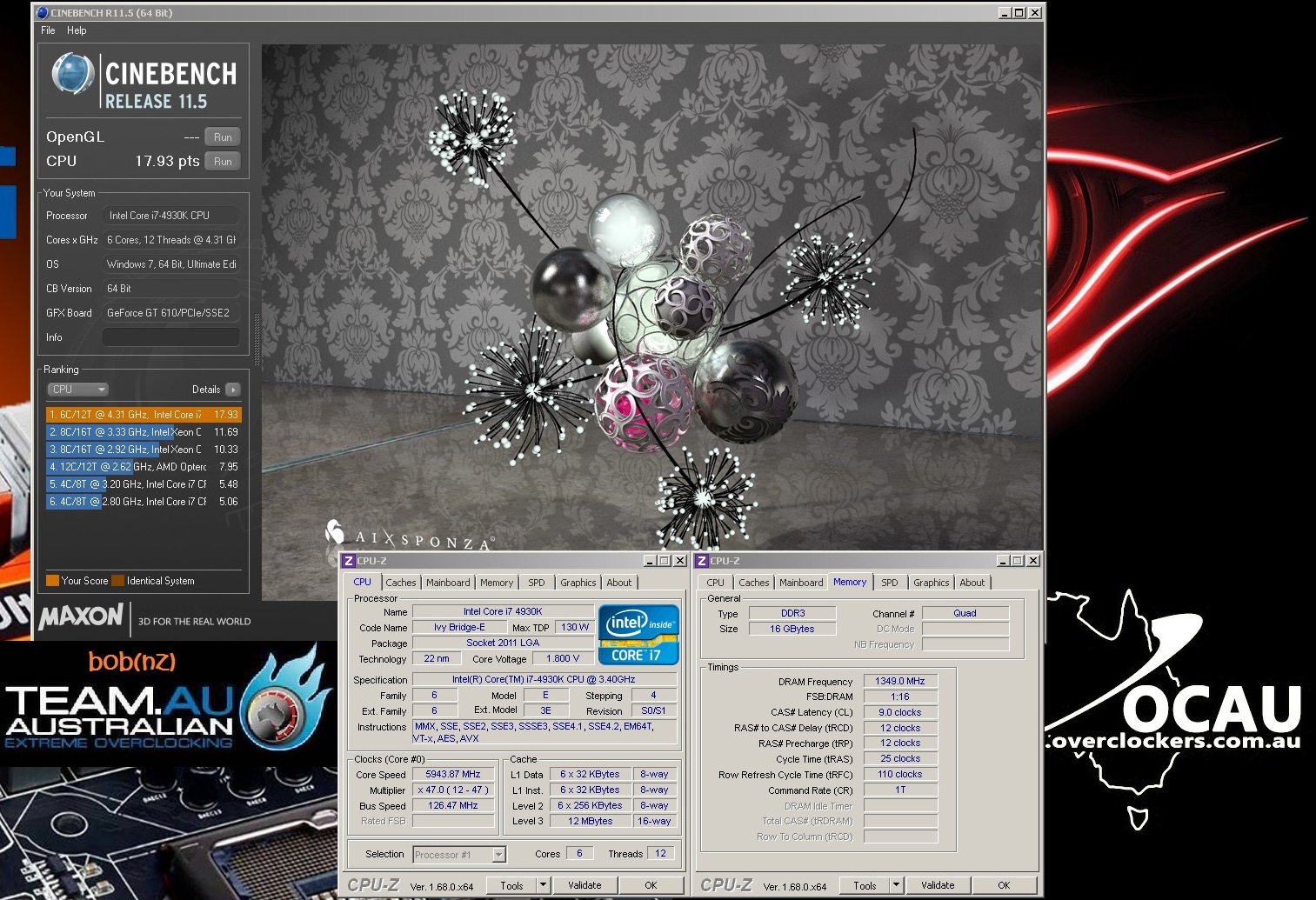This screenshot has width=1316, height=900.
Task: Click Validate in left CPU-Z window
Action: (585, 885)
